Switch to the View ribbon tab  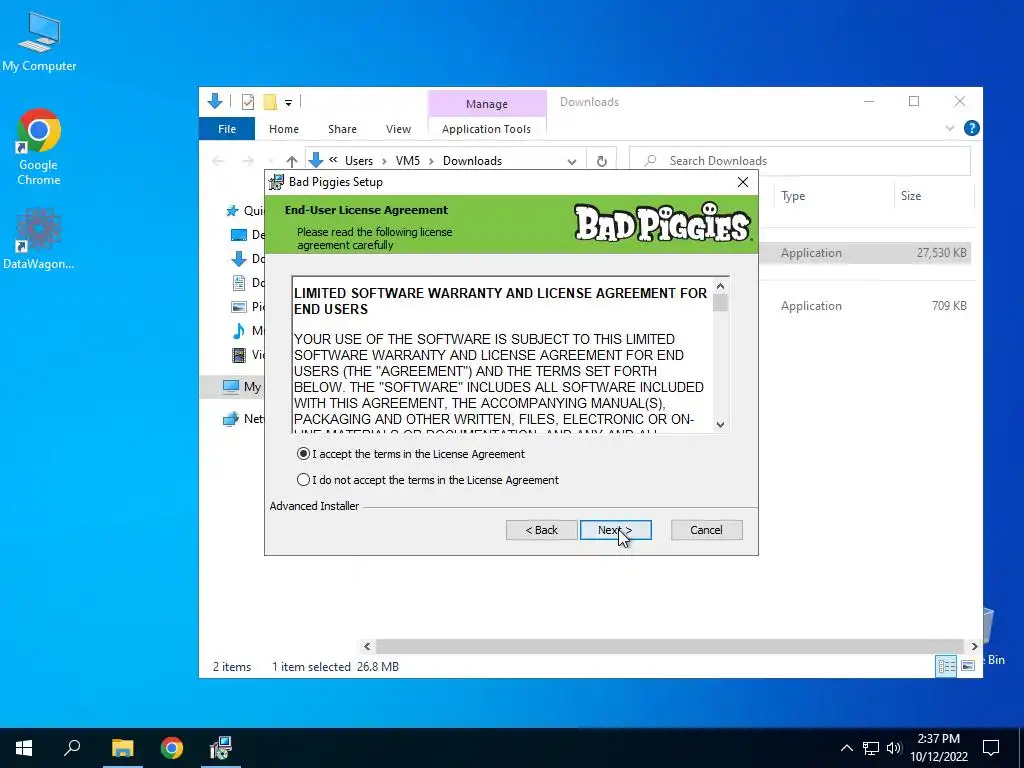(398, 129)
